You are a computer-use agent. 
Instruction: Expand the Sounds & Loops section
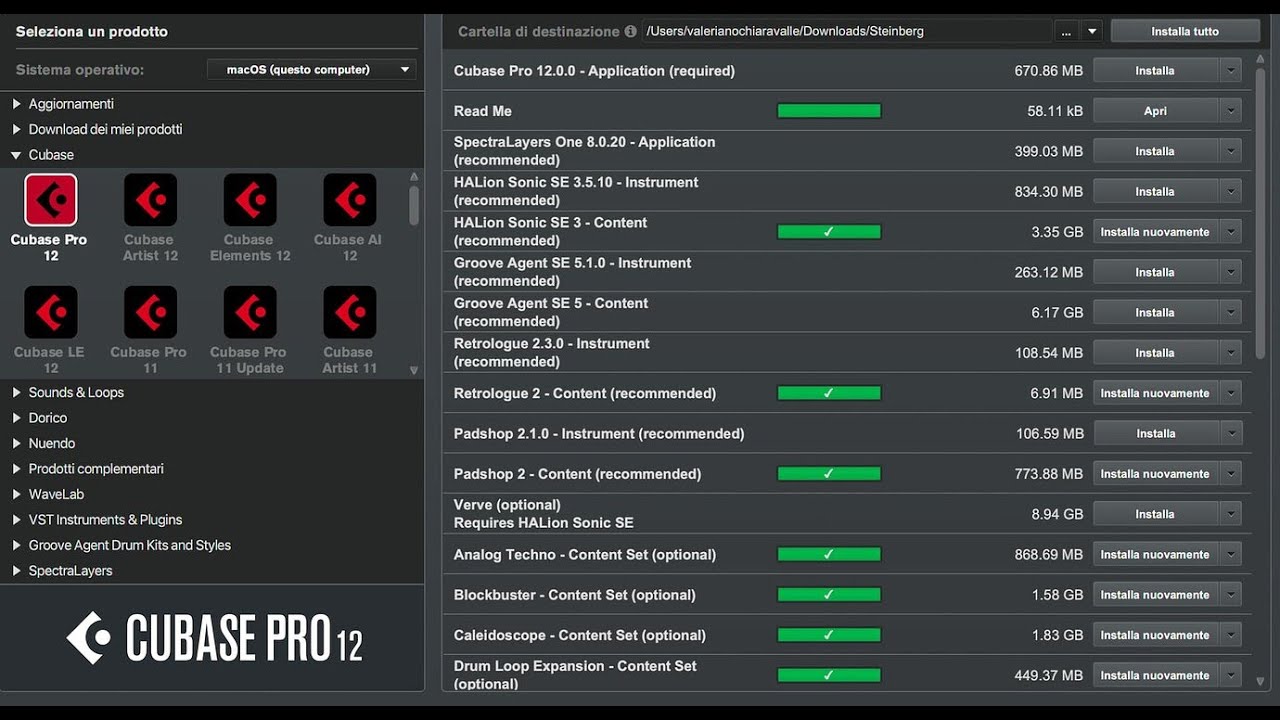point(17,392)
